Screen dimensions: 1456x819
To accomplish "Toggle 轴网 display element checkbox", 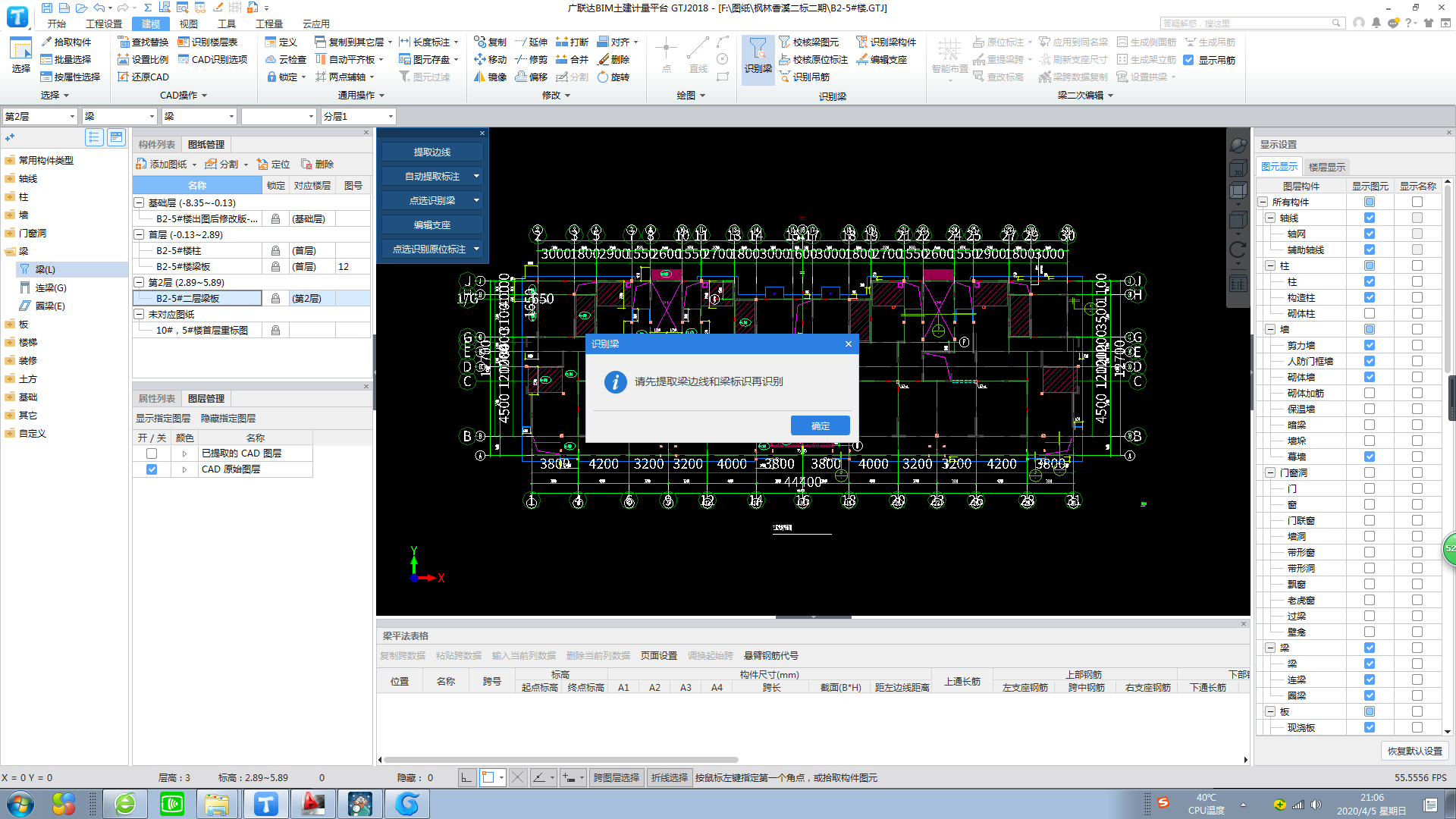I will (1370, 234).
